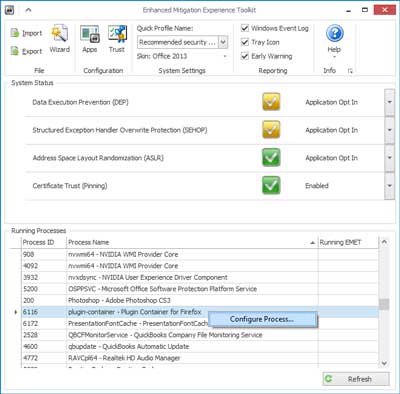This screenshot has width=400, height=394.
Task: Sort by Process ID column header
Action: [44, 242]
